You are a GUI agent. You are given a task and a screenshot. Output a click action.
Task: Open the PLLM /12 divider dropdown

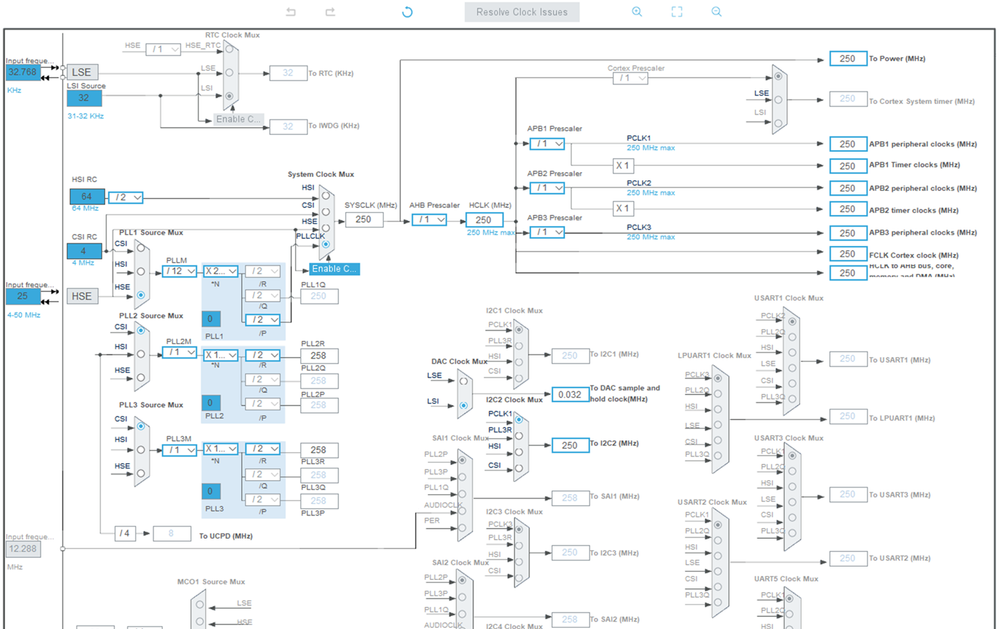click(179, 271)
